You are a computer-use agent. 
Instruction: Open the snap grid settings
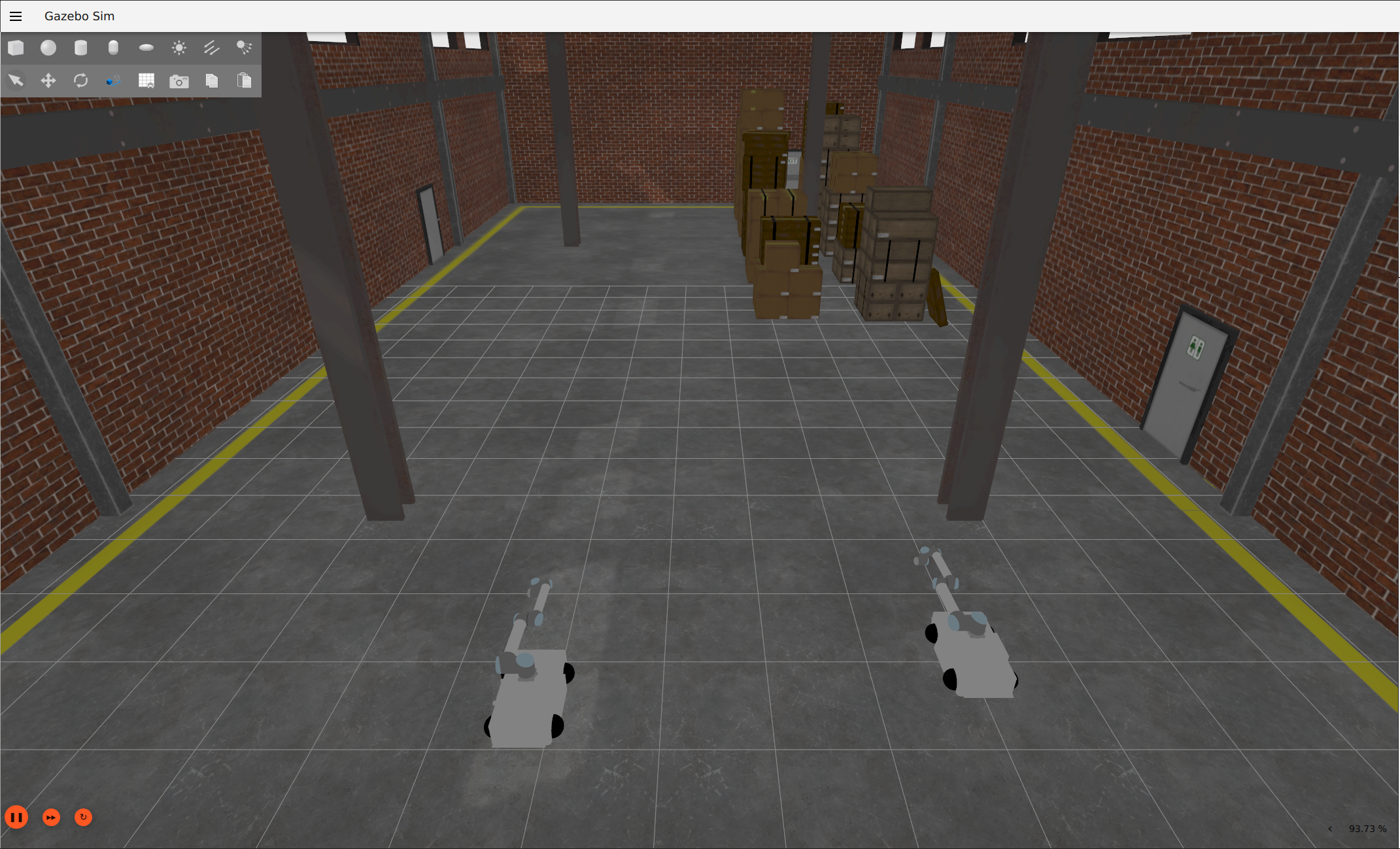[146, 80]
